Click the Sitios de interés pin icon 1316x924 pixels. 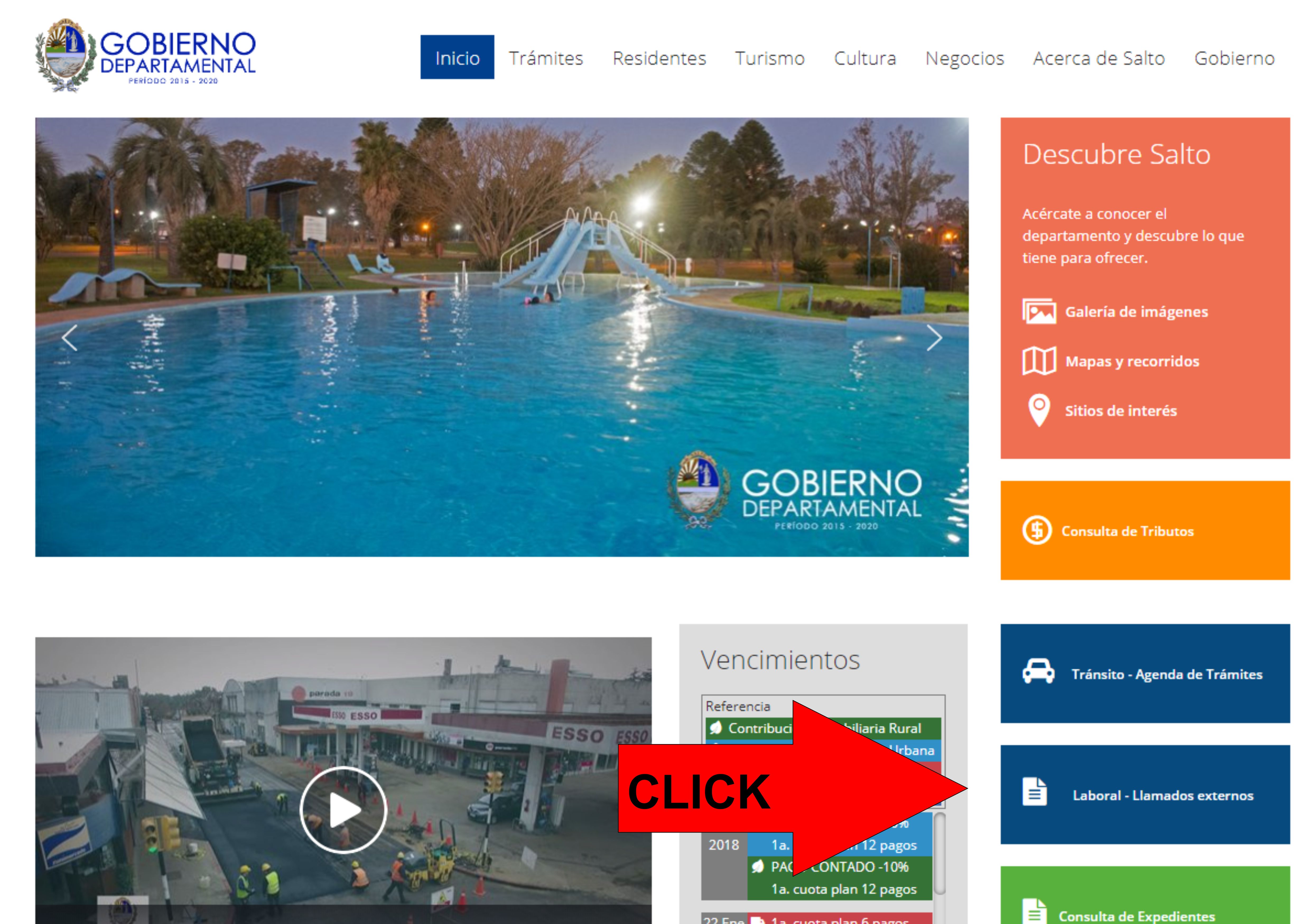[1039, 410]
